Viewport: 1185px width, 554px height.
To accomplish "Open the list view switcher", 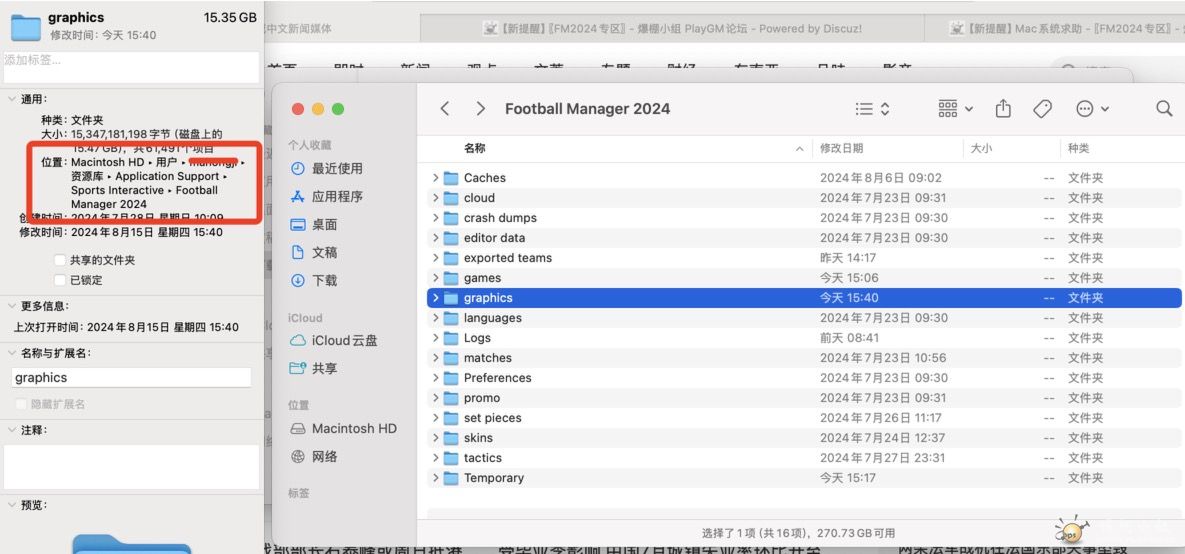I will click(x=872, y=109).
